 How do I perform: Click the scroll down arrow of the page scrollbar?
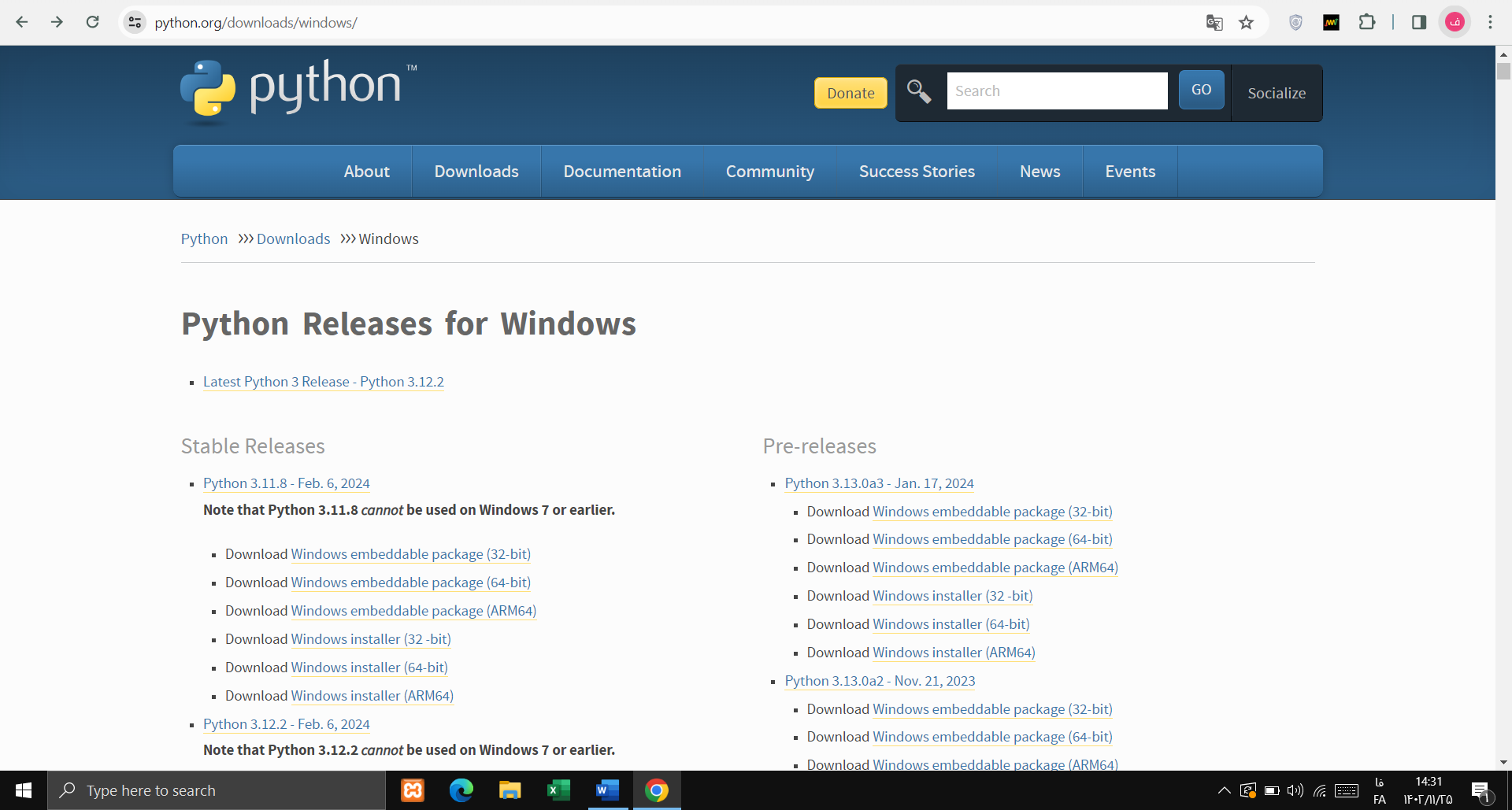(1503, 762)
